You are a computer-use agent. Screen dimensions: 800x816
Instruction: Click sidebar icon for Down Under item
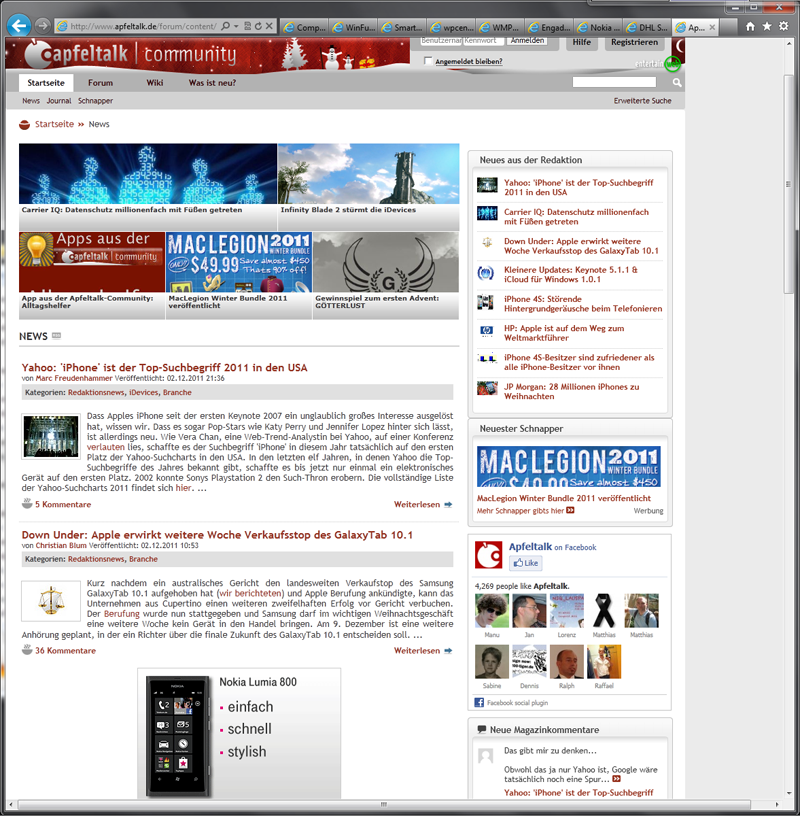tap(487, 243)
